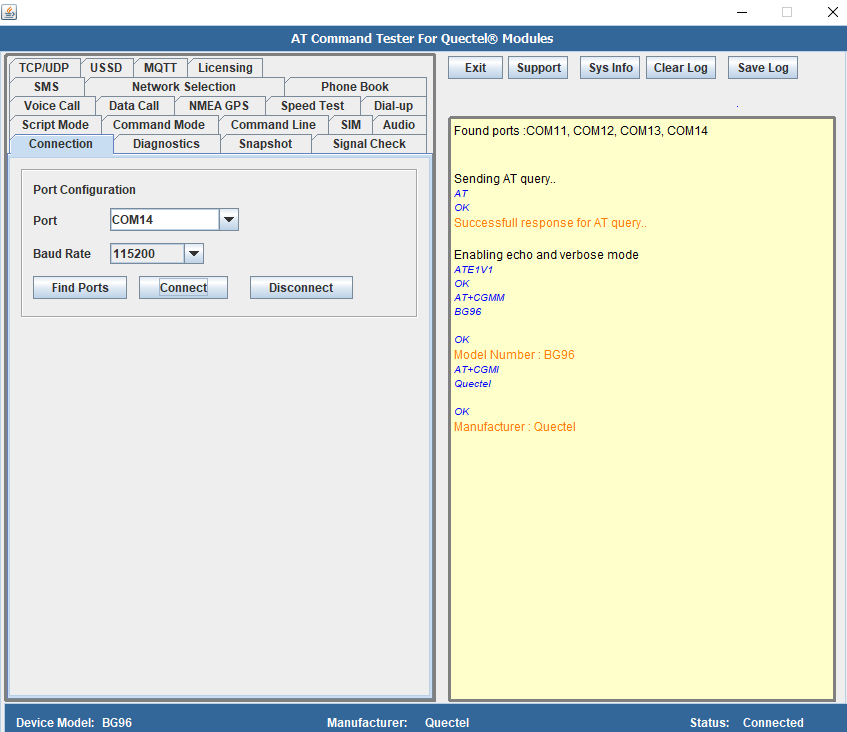Click the 115200 baud rate field
The width and height of the screenshot is (847, 732).
(147, 253)
